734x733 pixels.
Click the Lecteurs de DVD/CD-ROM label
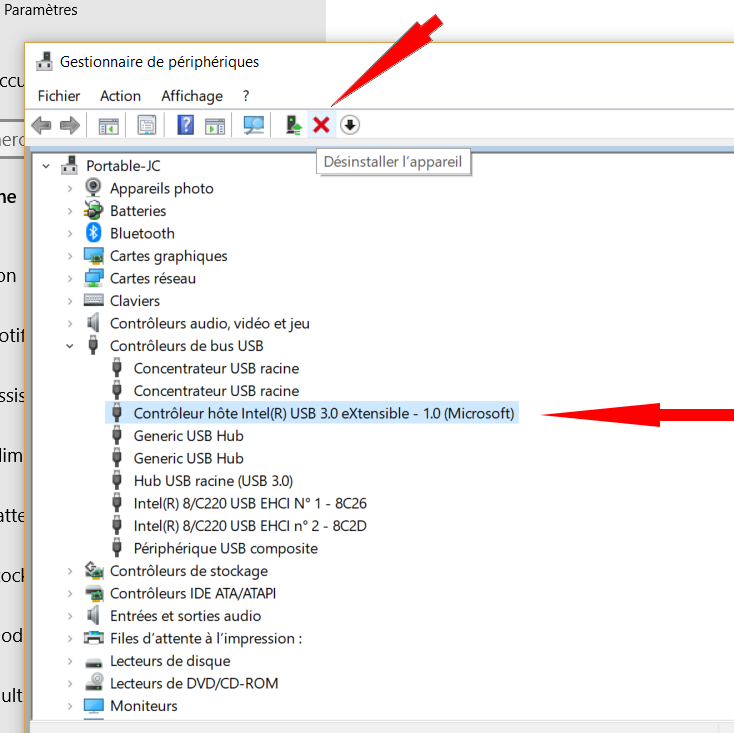tap(194, 683)
